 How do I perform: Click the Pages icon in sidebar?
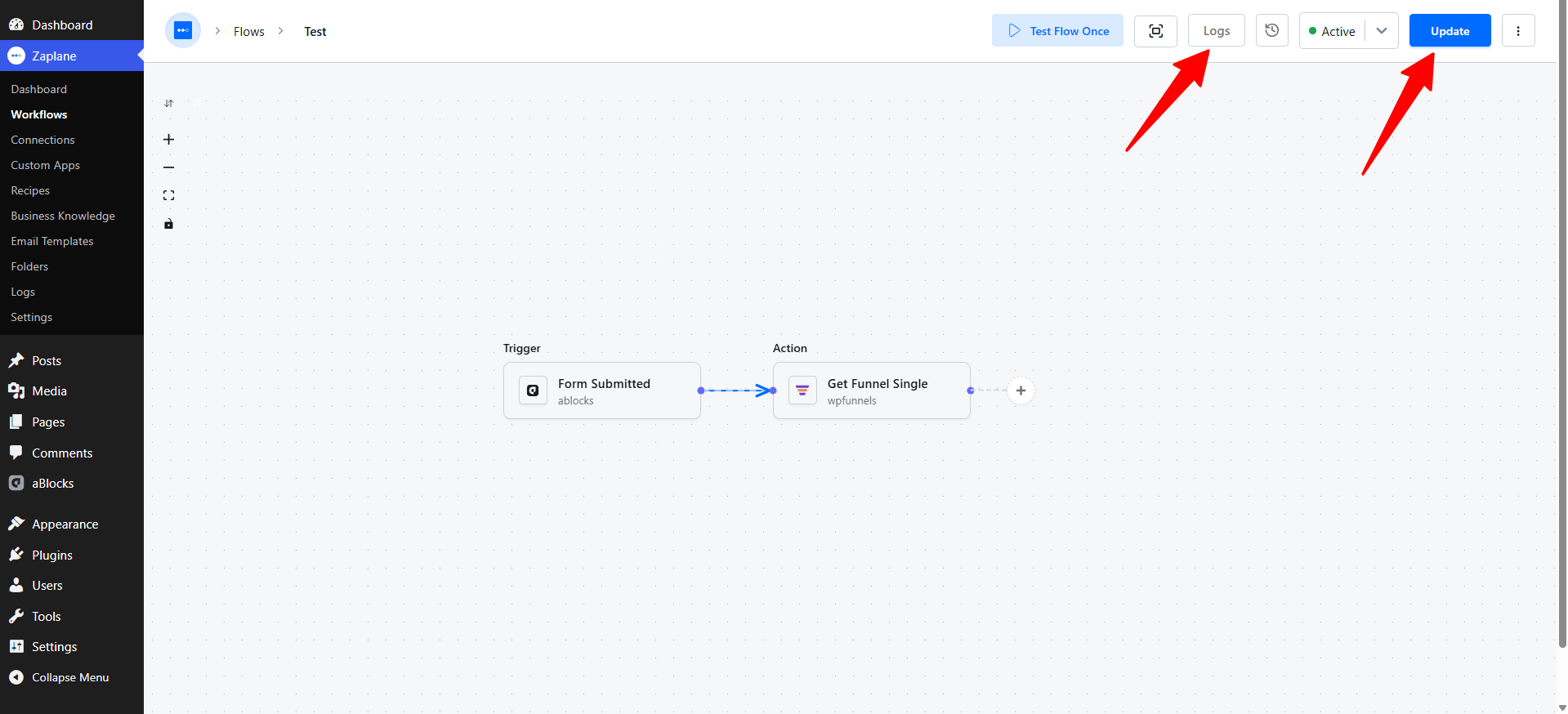tap(16, 422)
